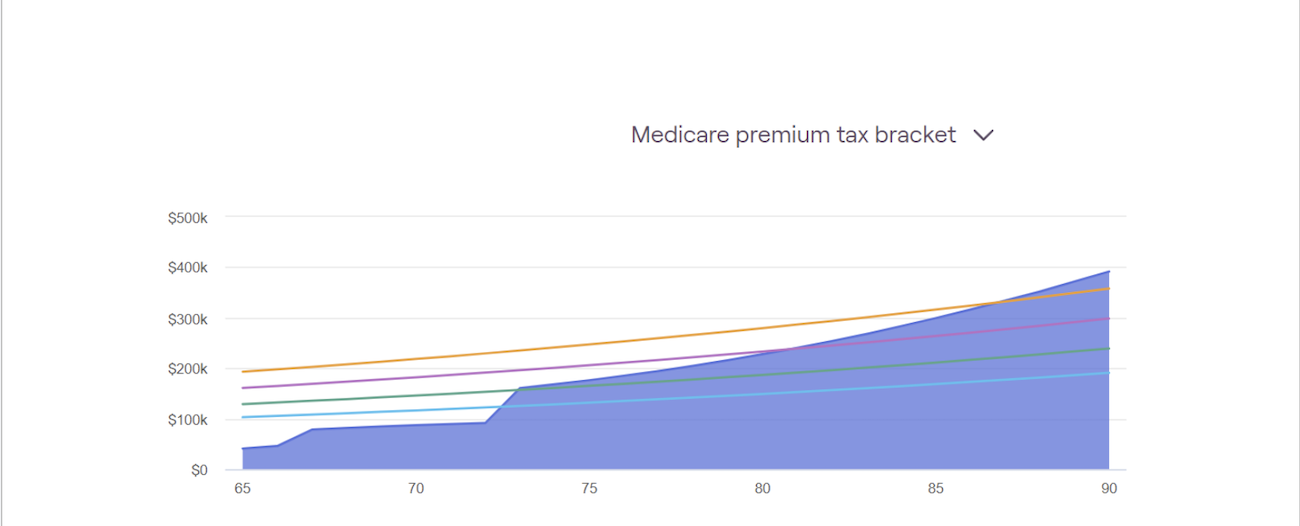Click age 80 on the x-axis

[762, 489]
